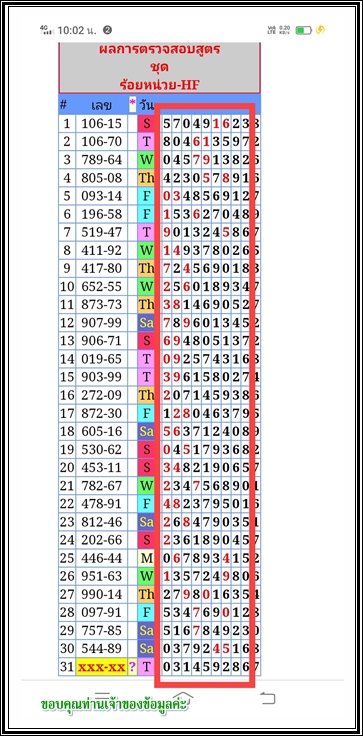Viewport: 363px width, 736px height.
Task: Select number cell 990-14
Action: pos(101,594)
